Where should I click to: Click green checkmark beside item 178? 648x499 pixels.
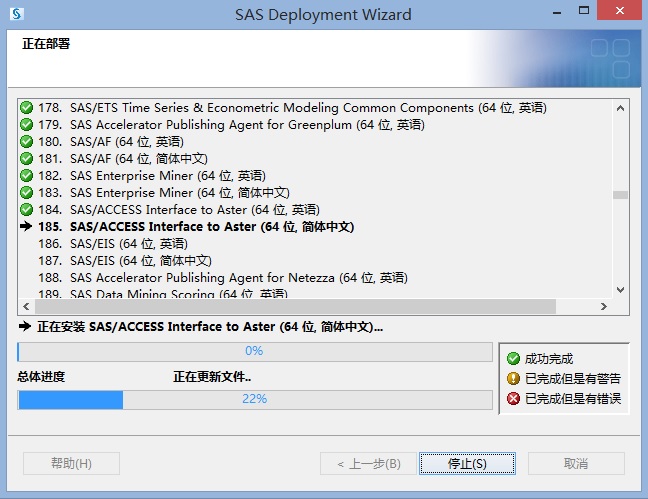coord(26,107)
